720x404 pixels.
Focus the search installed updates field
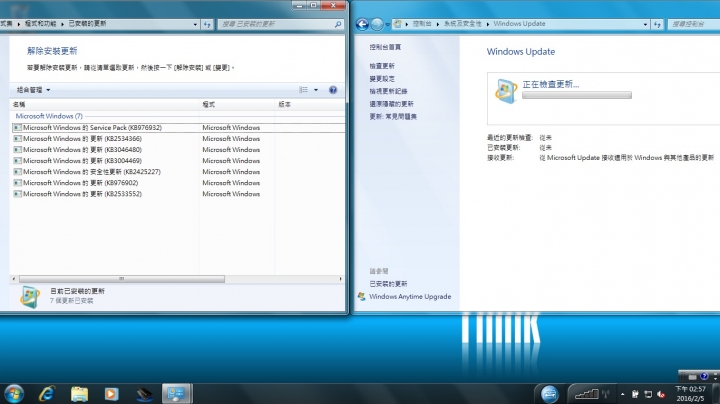pyautogui.click(x=276, y=24)
